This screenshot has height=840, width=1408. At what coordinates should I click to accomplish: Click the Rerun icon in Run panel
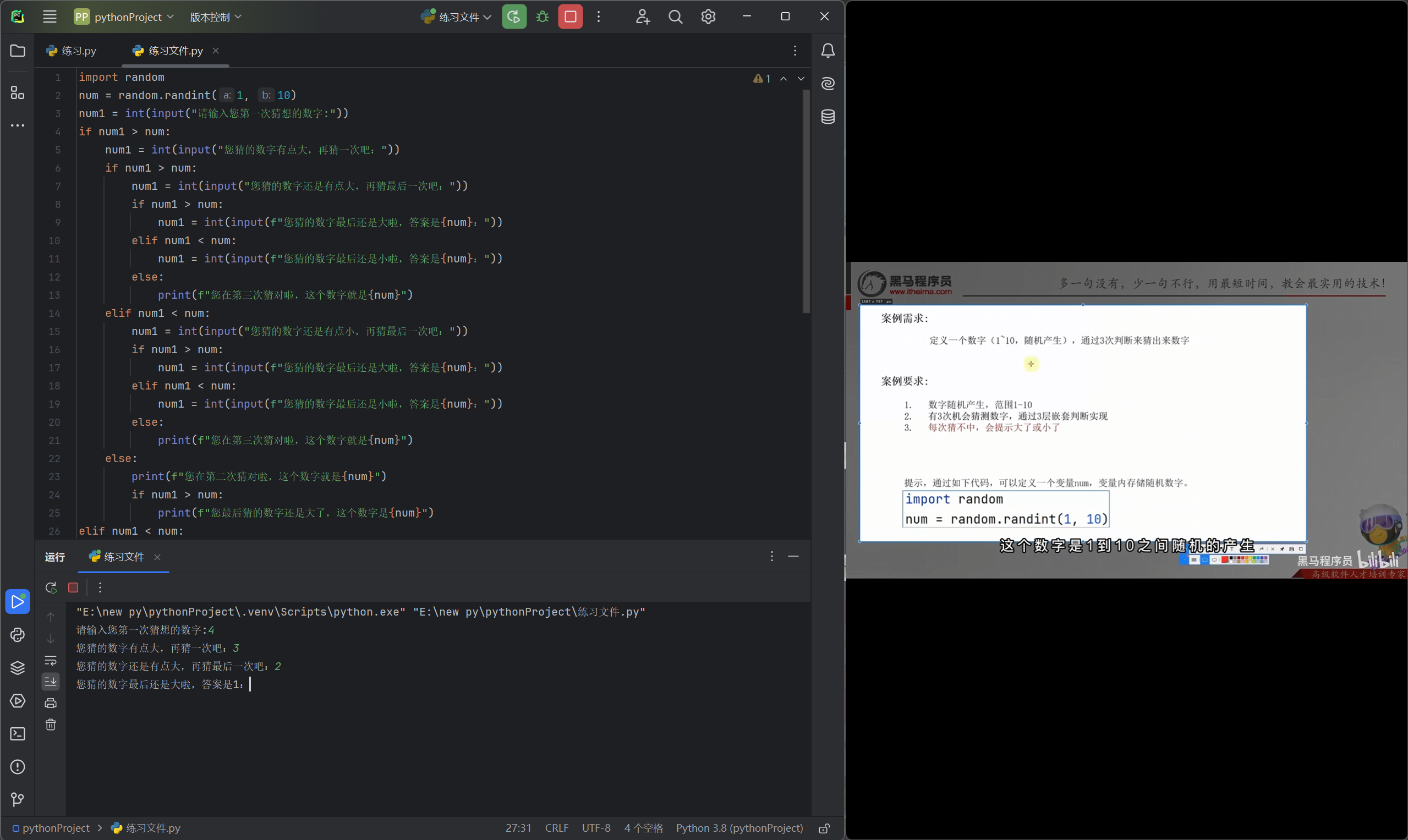[51, 588]
